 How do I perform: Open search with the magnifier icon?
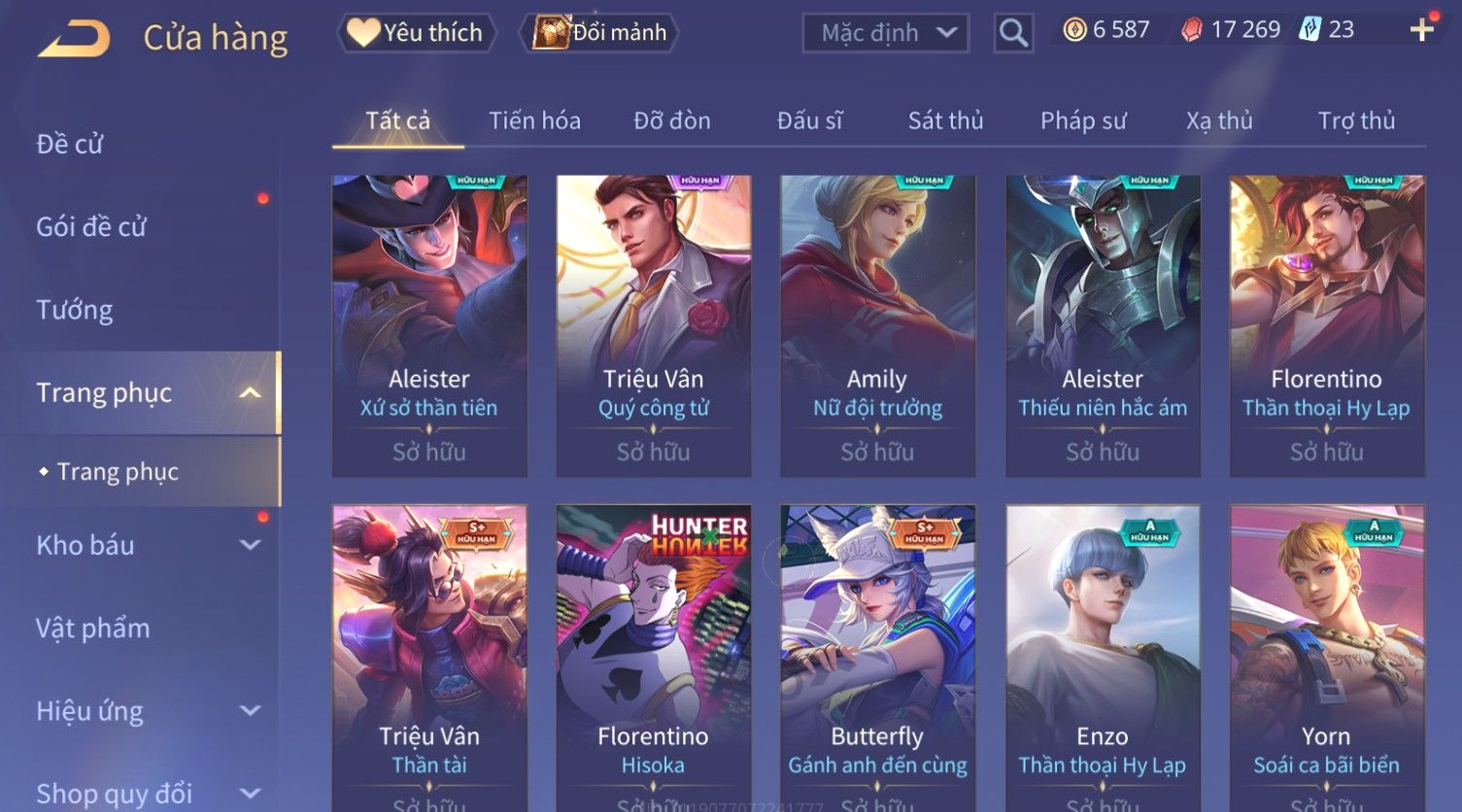tap(1013, 33)
